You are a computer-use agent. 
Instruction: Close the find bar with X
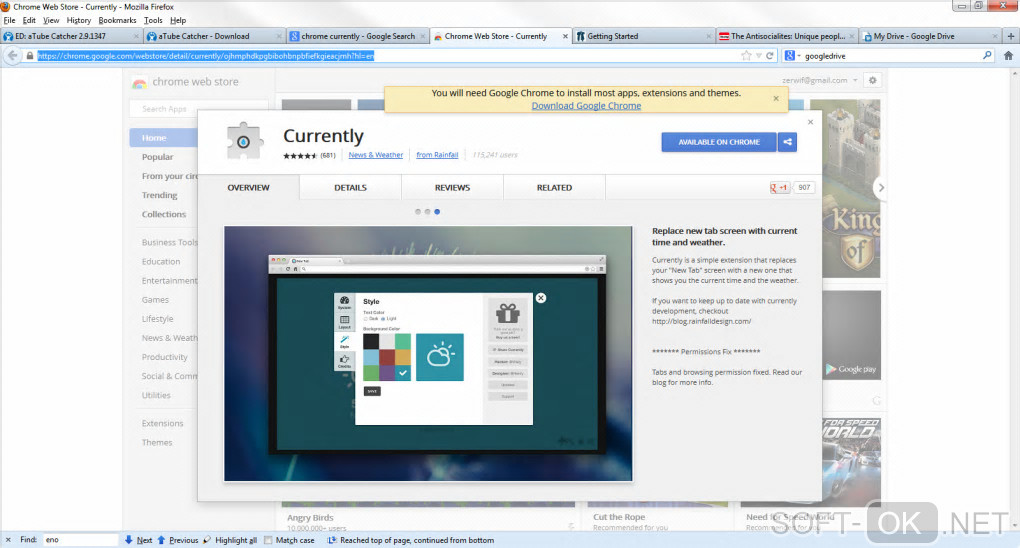click(x=8, y=540)
